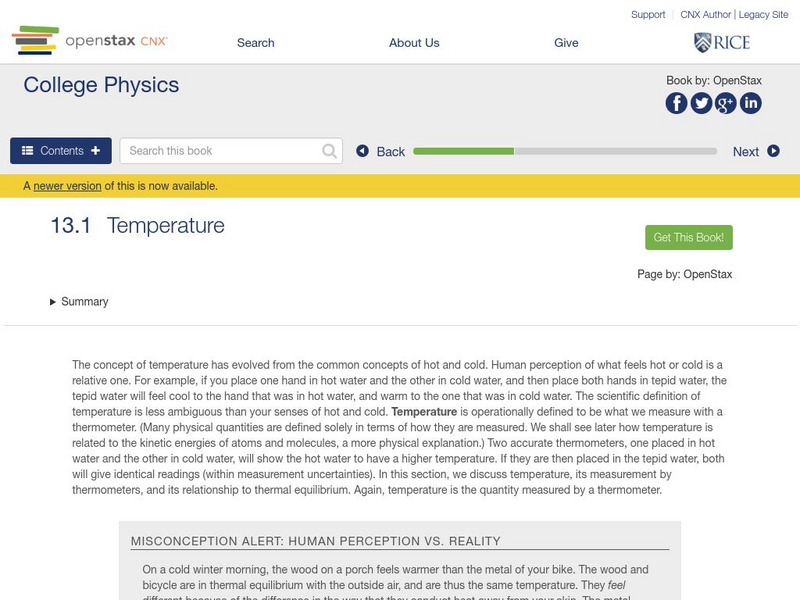Click the Google Plus share icon
800x600 pixels.
(x=726, y=103)
